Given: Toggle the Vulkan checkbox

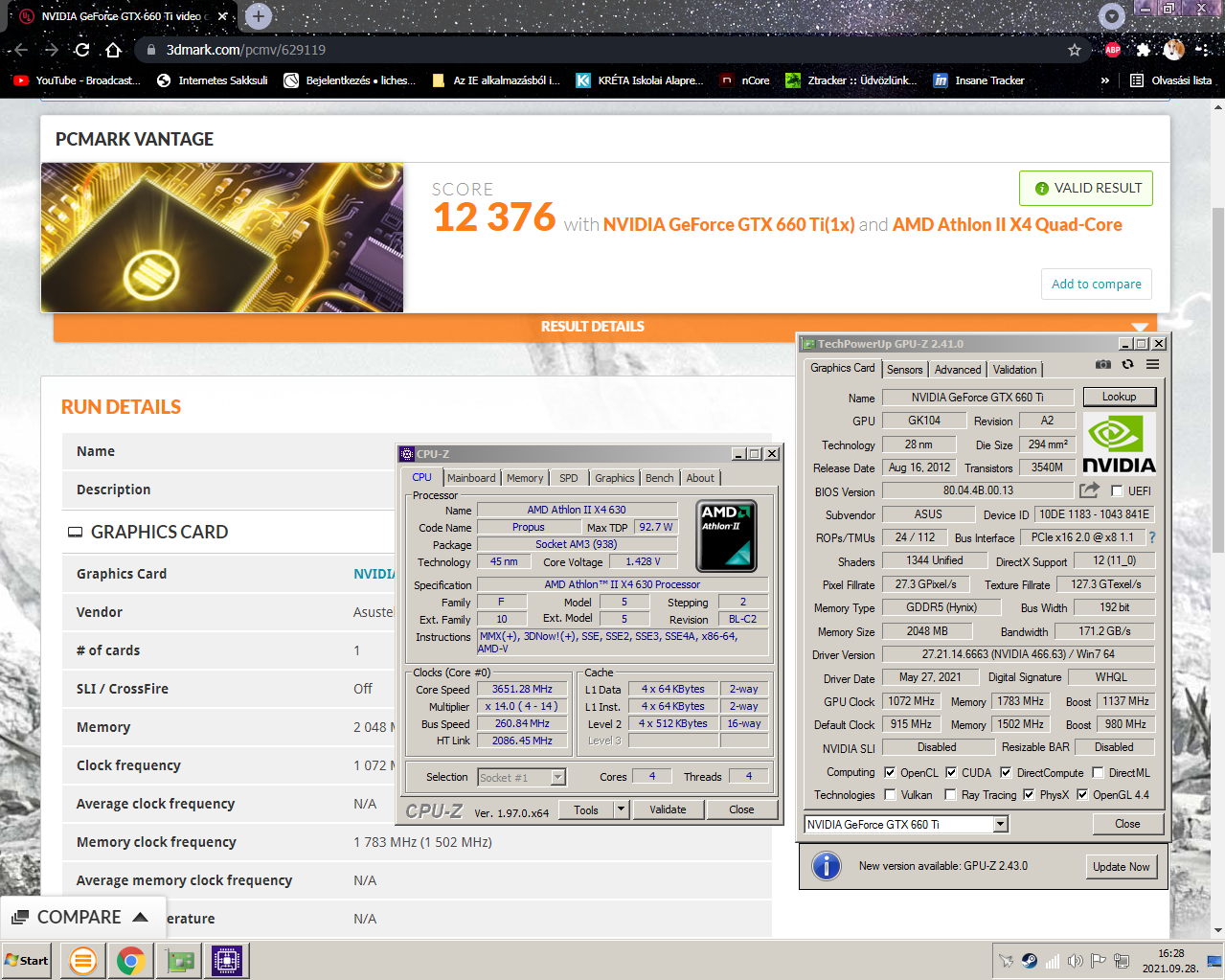Looking at the screenshot, I should (x=890, y=794).
